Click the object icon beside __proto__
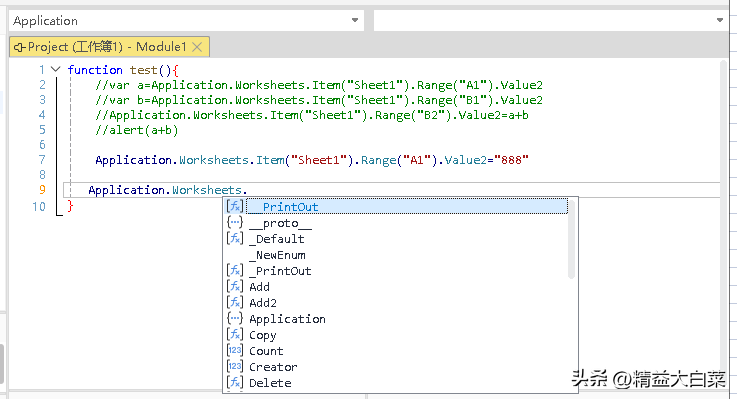Image resolution: width=737 pixels, height=399 pixels. 235,222
